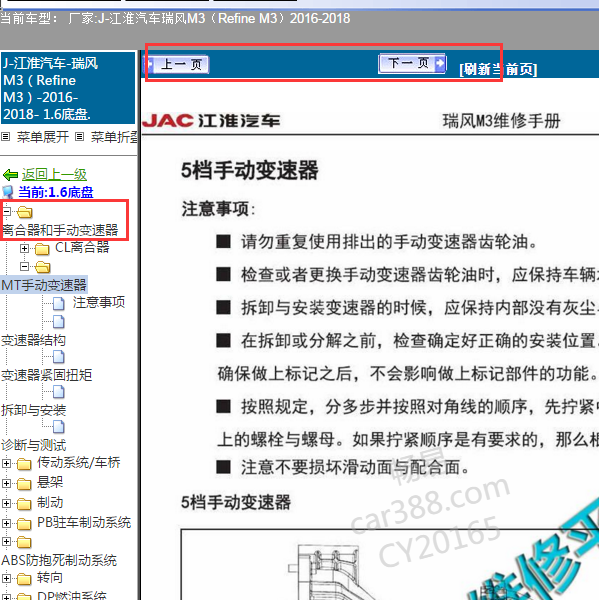Click the 1.6底盘 vehicle title panel
The height and width of the screenshot is (600, 599).
[x=68, y=88]
